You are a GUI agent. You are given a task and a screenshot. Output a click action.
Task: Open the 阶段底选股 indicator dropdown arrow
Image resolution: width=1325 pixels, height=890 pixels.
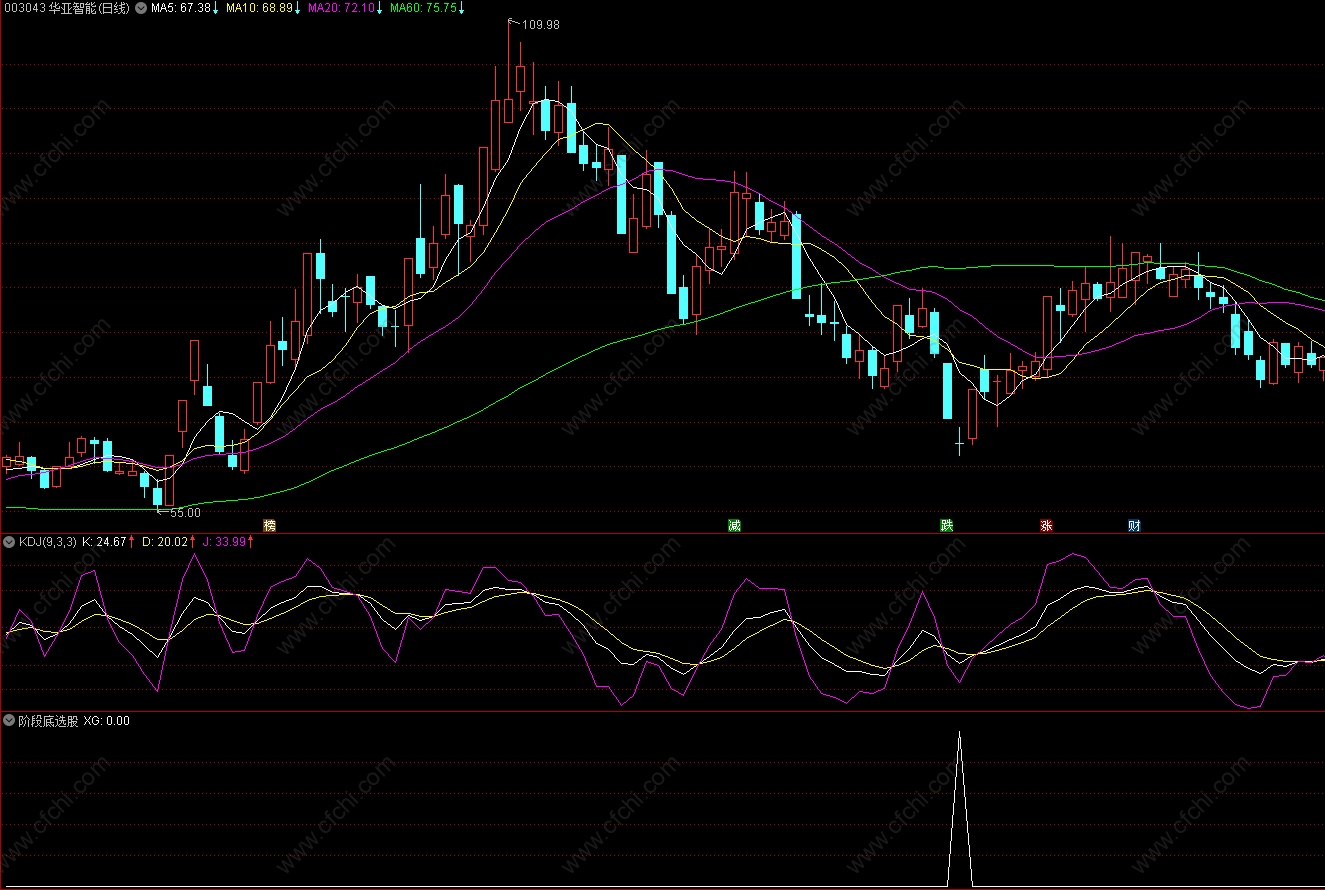10,720
